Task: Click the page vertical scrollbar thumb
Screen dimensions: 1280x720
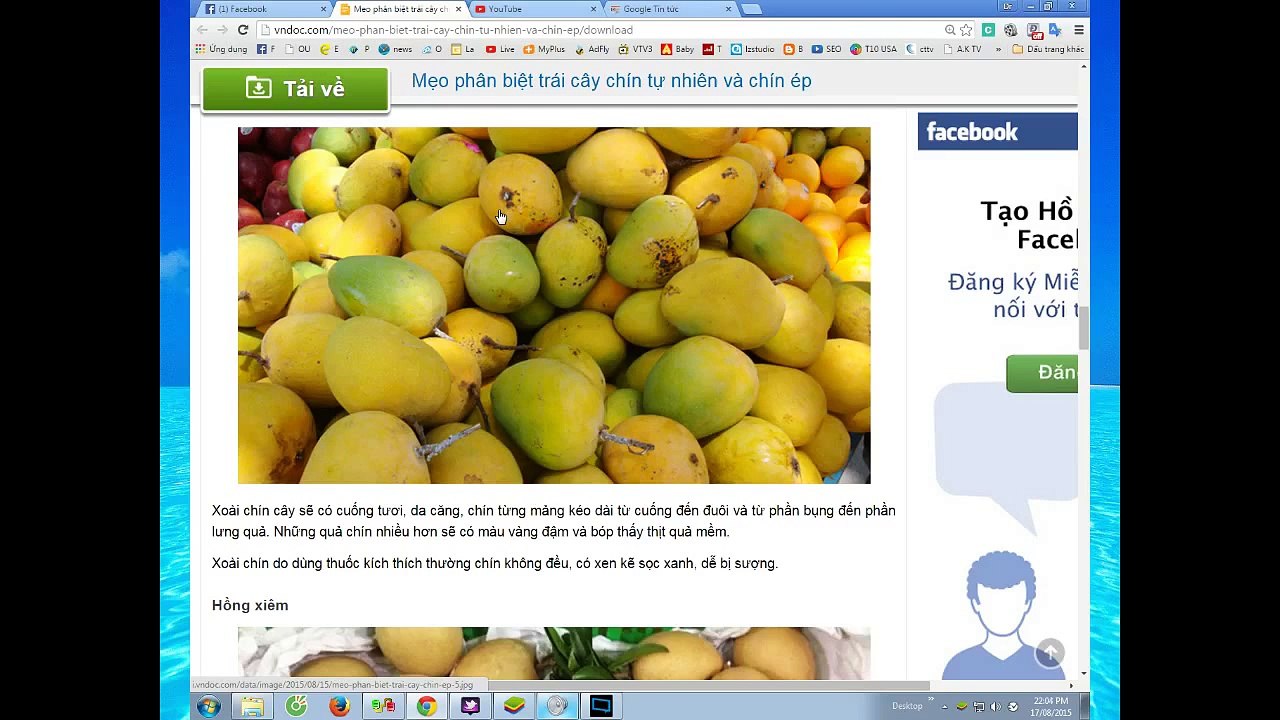Action: tap(1084, 329)
